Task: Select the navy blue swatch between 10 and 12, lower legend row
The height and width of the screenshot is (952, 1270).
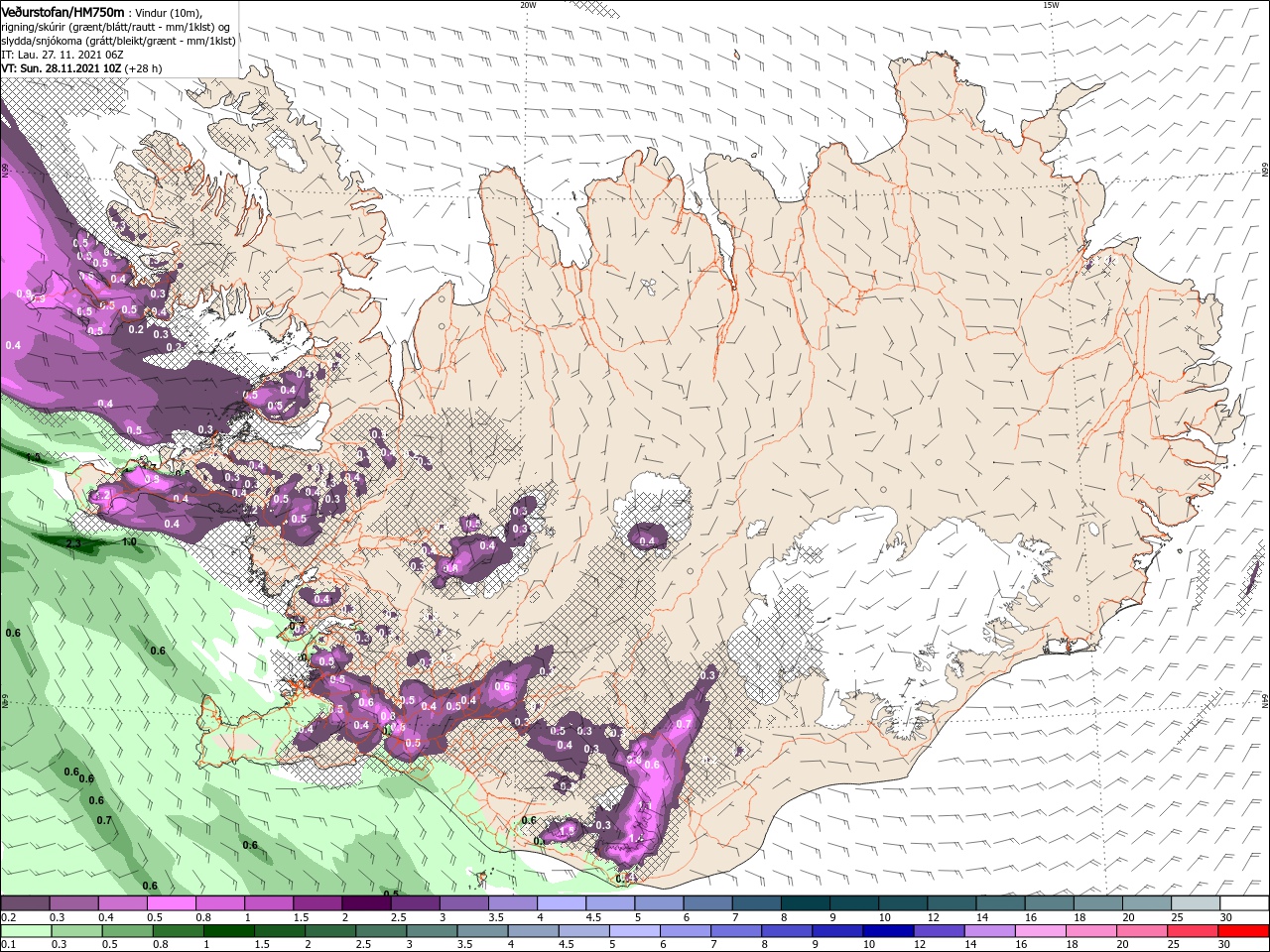Action: click(888, 931)
